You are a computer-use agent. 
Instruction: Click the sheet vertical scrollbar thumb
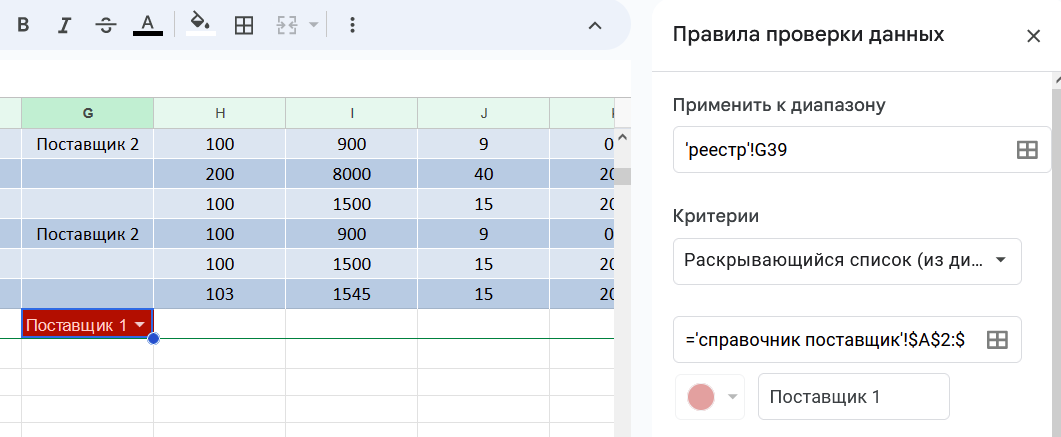623,176
